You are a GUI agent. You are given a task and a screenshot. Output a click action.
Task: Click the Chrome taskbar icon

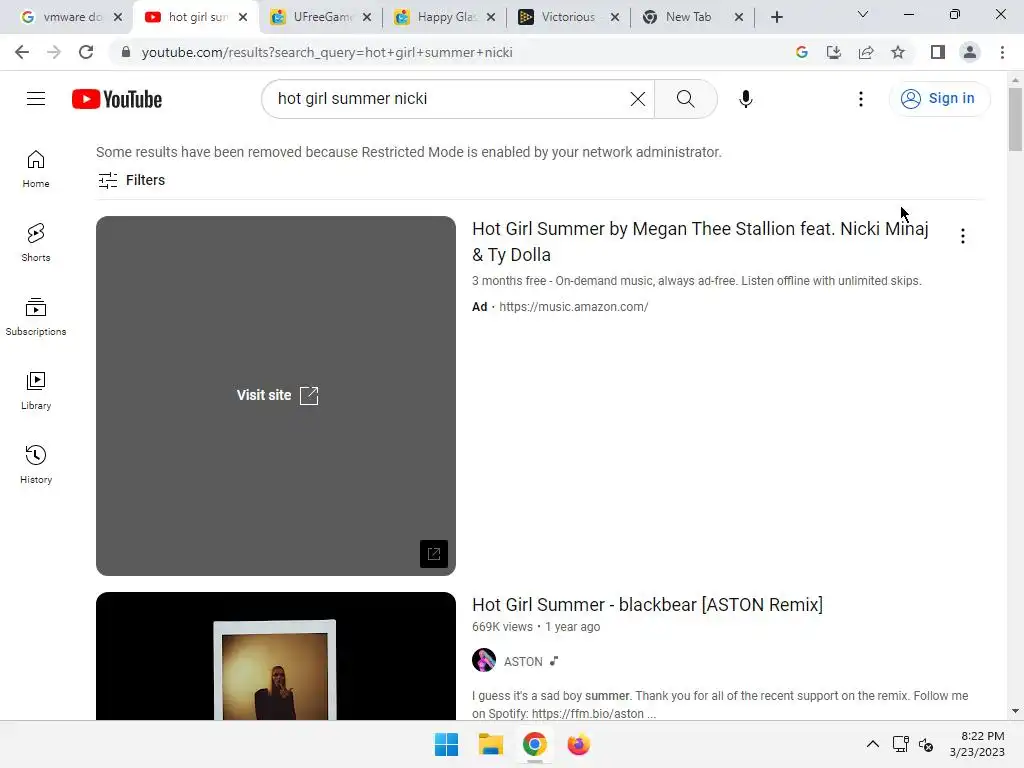[534, 744]
